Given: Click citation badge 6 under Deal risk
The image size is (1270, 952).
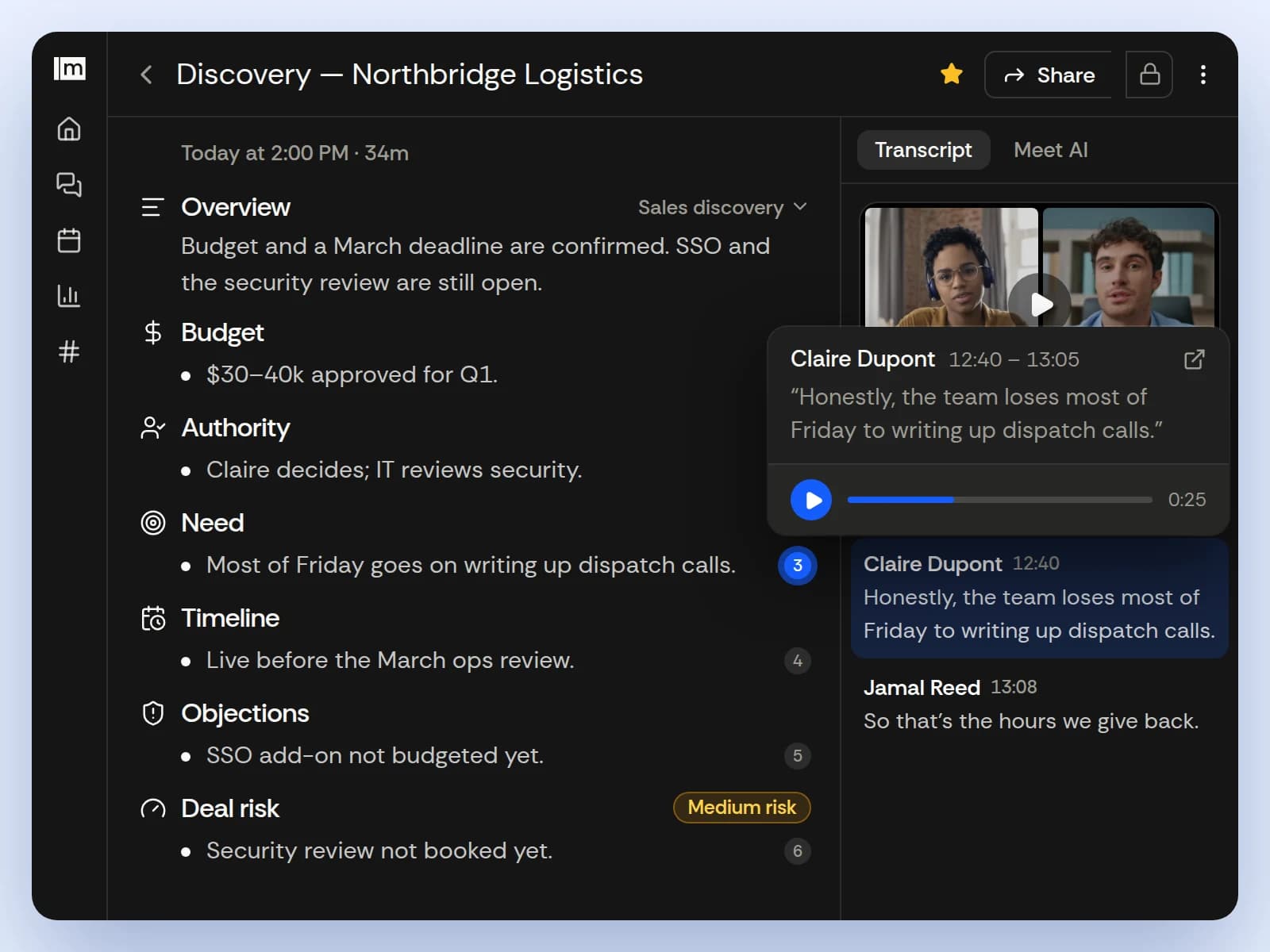Looking at the screenshot, I should click(798, 851).
